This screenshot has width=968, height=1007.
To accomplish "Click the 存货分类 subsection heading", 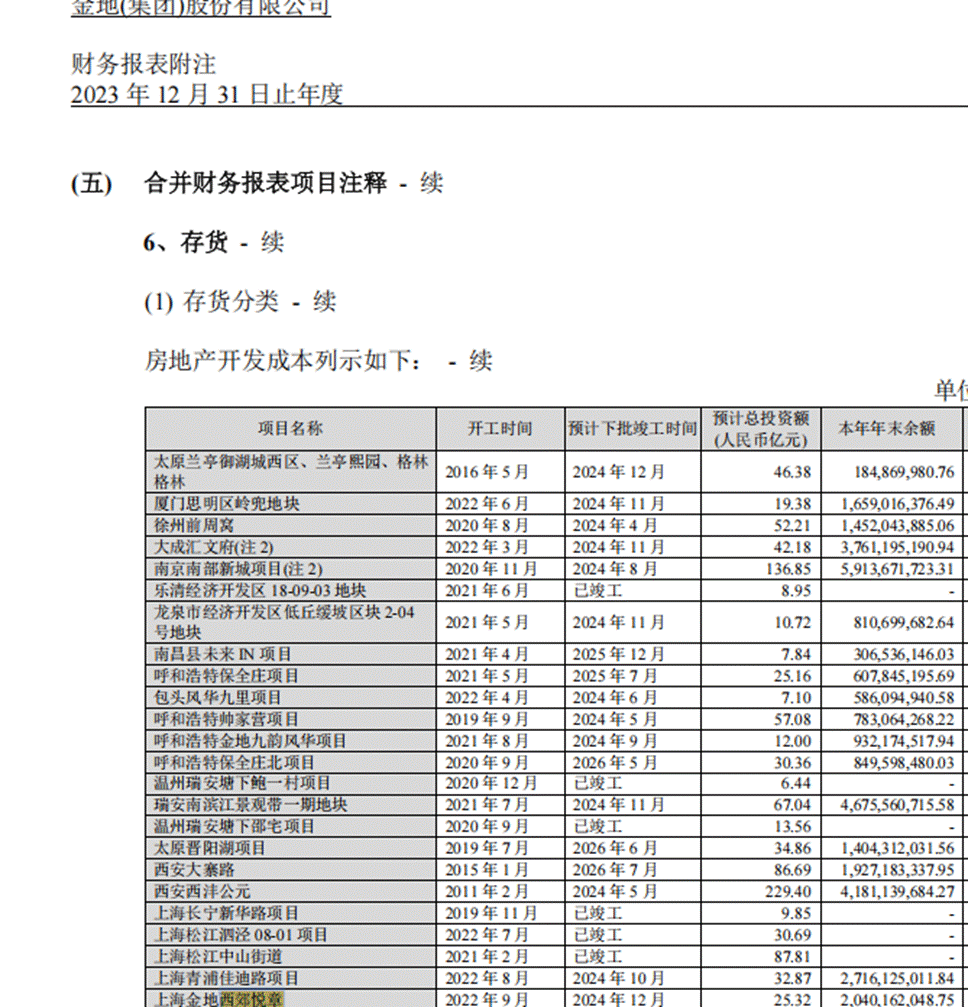I will 230,302.
